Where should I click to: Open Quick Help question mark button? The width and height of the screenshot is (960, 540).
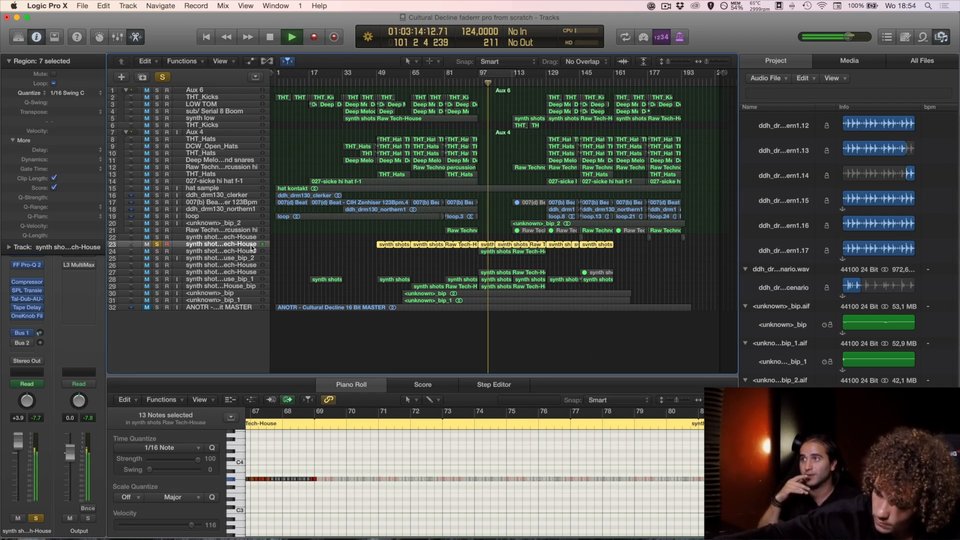click(x=77, y=37)
